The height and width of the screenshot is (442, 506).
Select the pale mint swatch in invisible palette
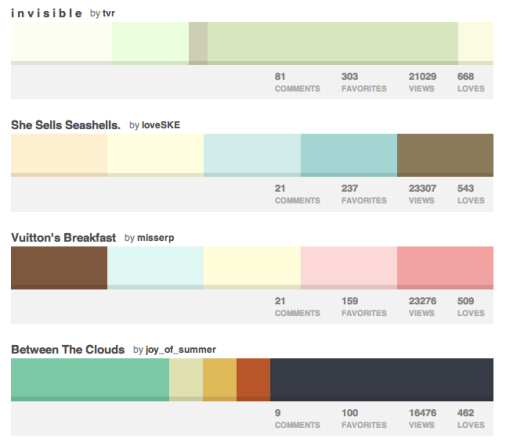click(x=150, y=43)
